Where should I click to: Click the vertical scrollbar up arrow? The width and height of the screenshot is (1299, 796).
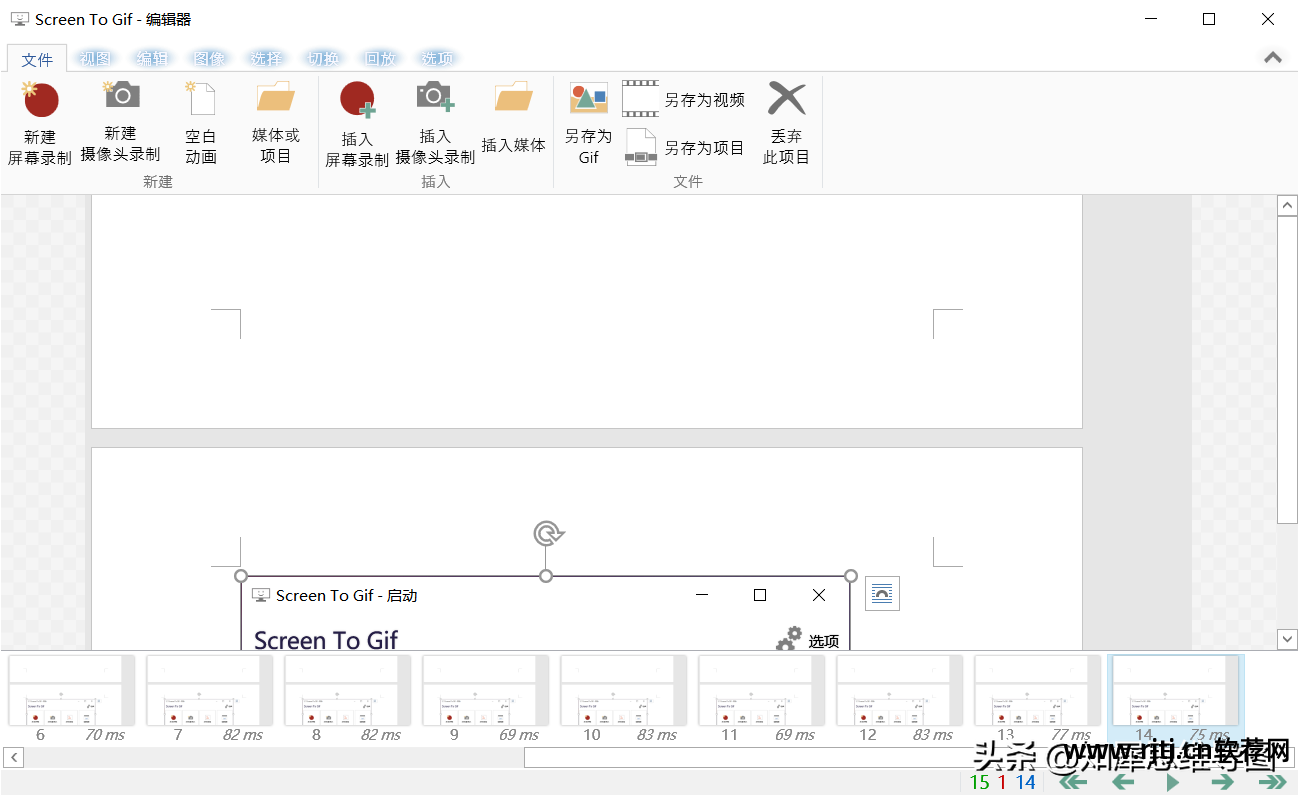[1288, 205]
